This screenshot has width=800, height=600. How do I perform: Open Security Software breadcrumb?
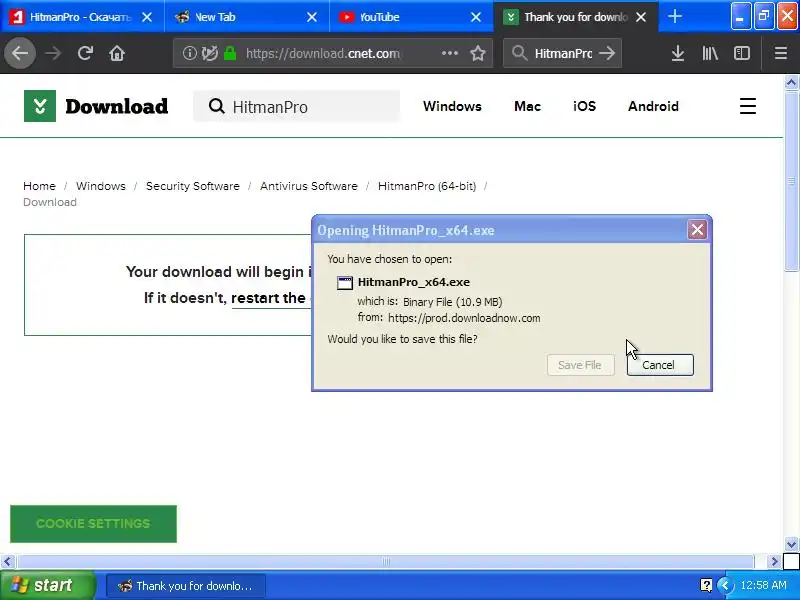[192, 186]
